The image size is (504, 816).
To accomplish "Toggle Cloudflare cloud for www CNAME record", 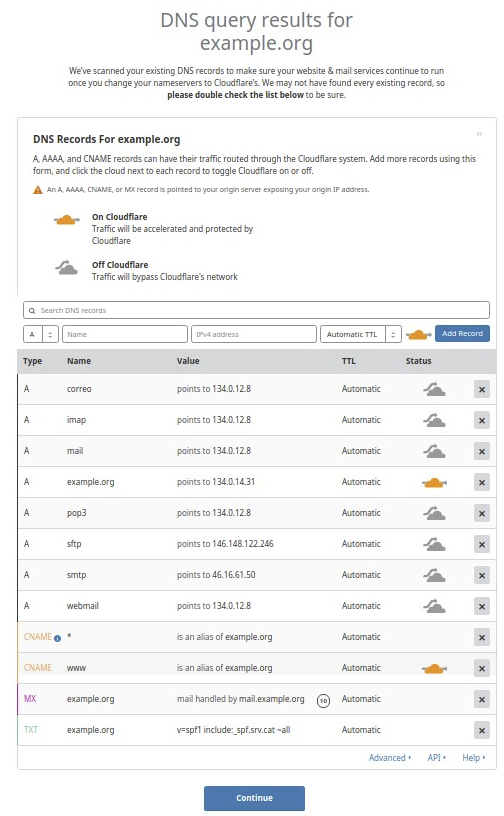I will (x=434, y=669).
